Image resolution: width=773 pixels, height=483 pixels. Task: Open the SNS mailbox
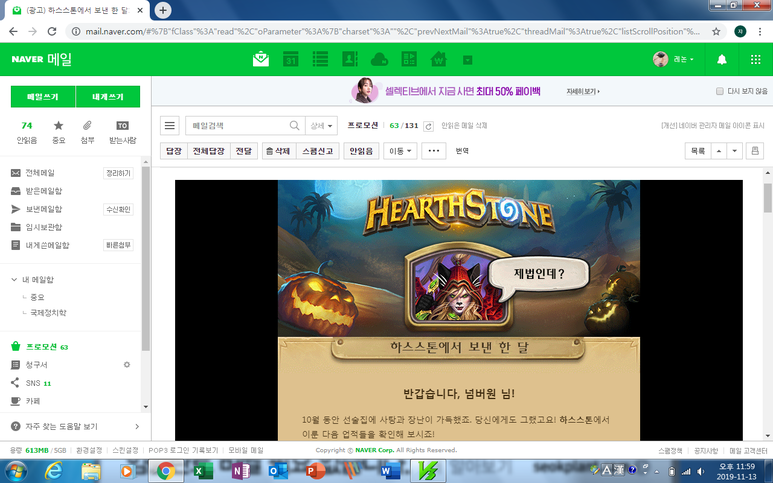click(33, 383)
